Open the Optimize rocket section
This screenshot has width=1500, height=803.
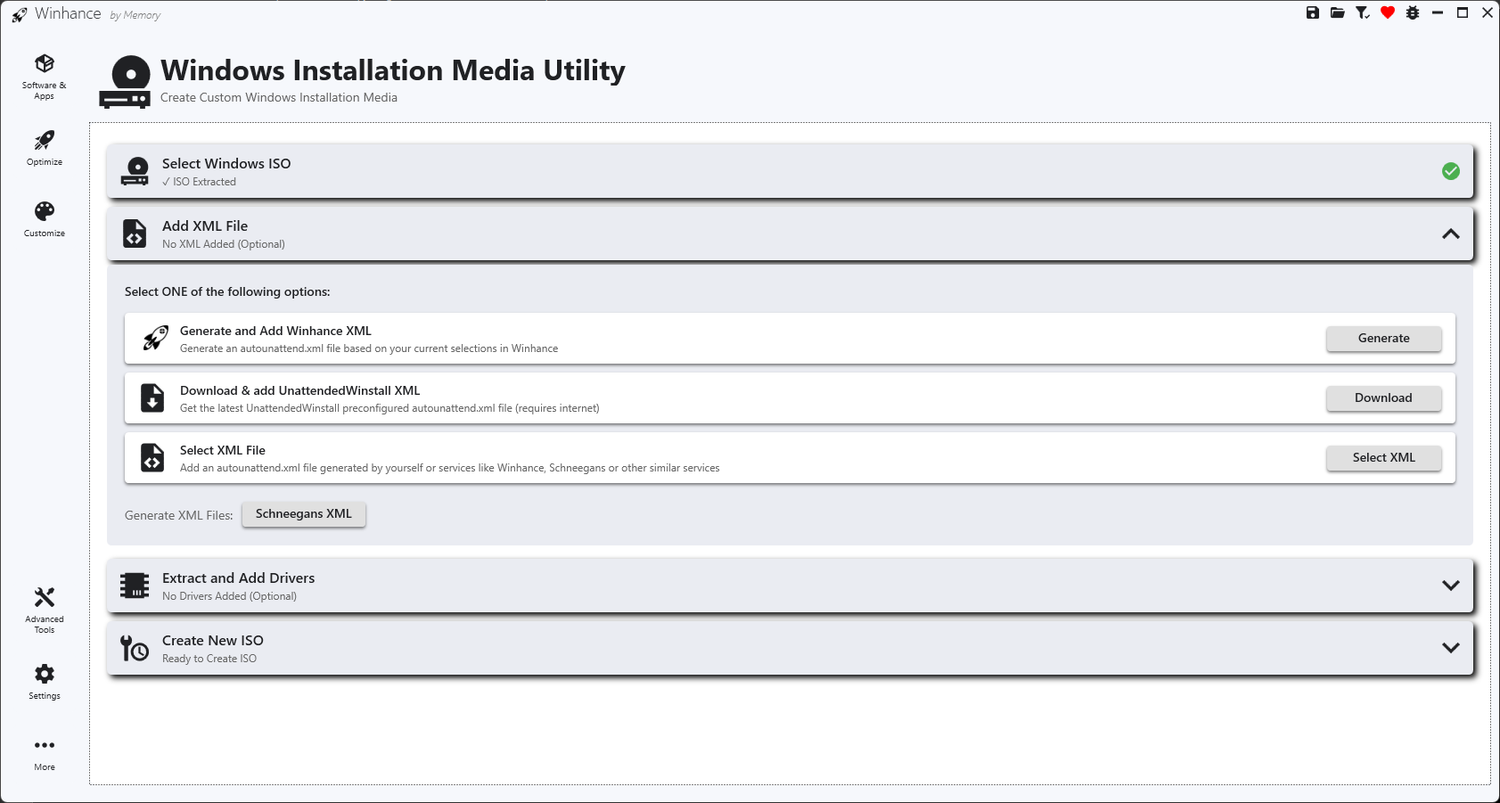pyautogui.click(x=44, y=148)
